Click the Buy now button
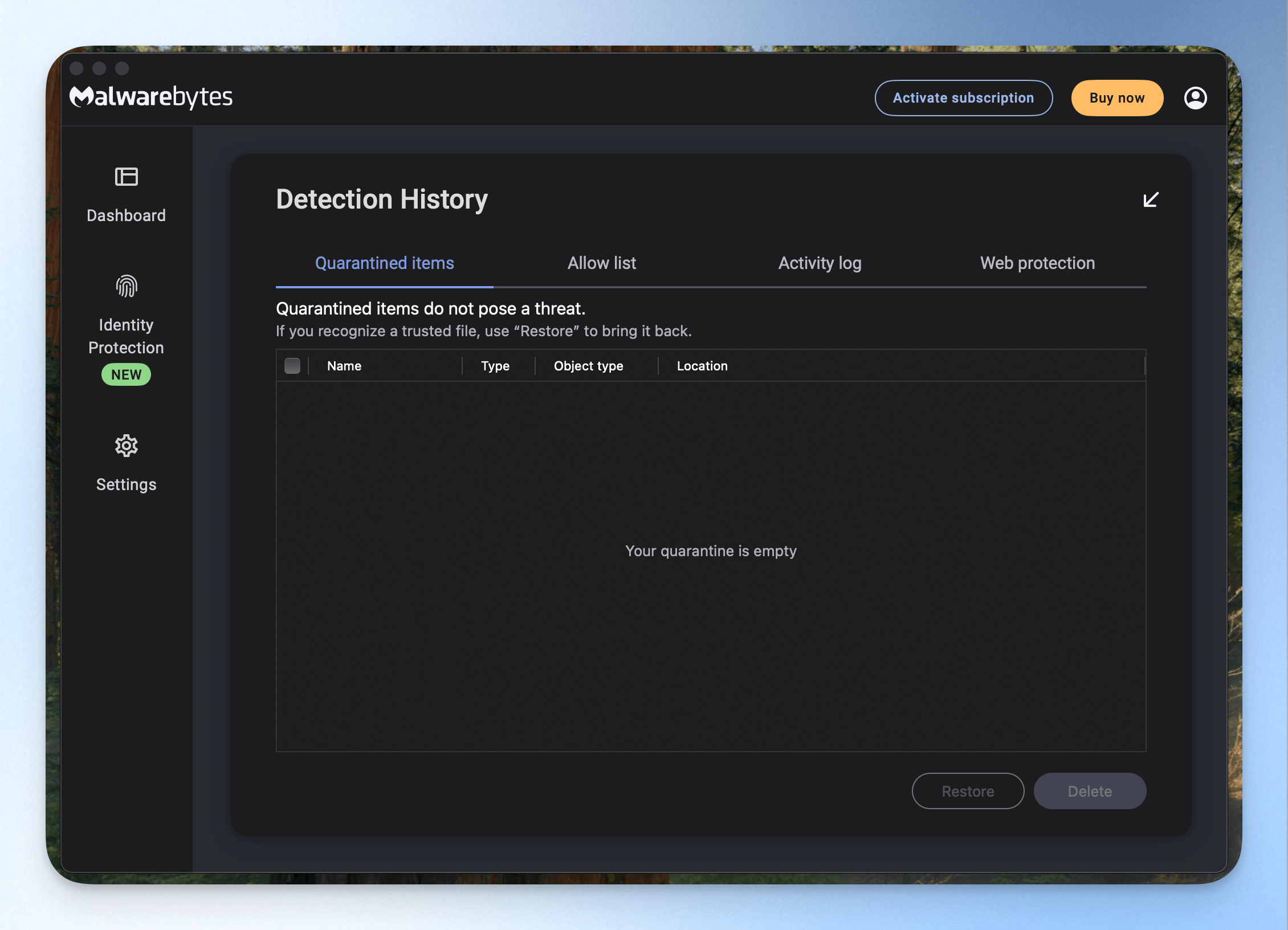The width and height of the screenshot is (1288, 930). 1117,98
